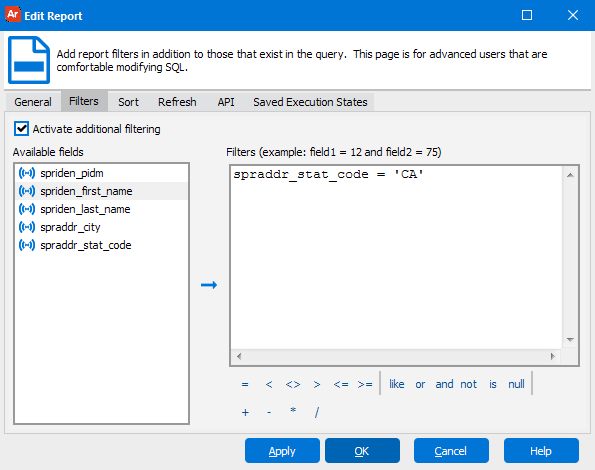Select spraddr_city in Available fields

[101, 227]
